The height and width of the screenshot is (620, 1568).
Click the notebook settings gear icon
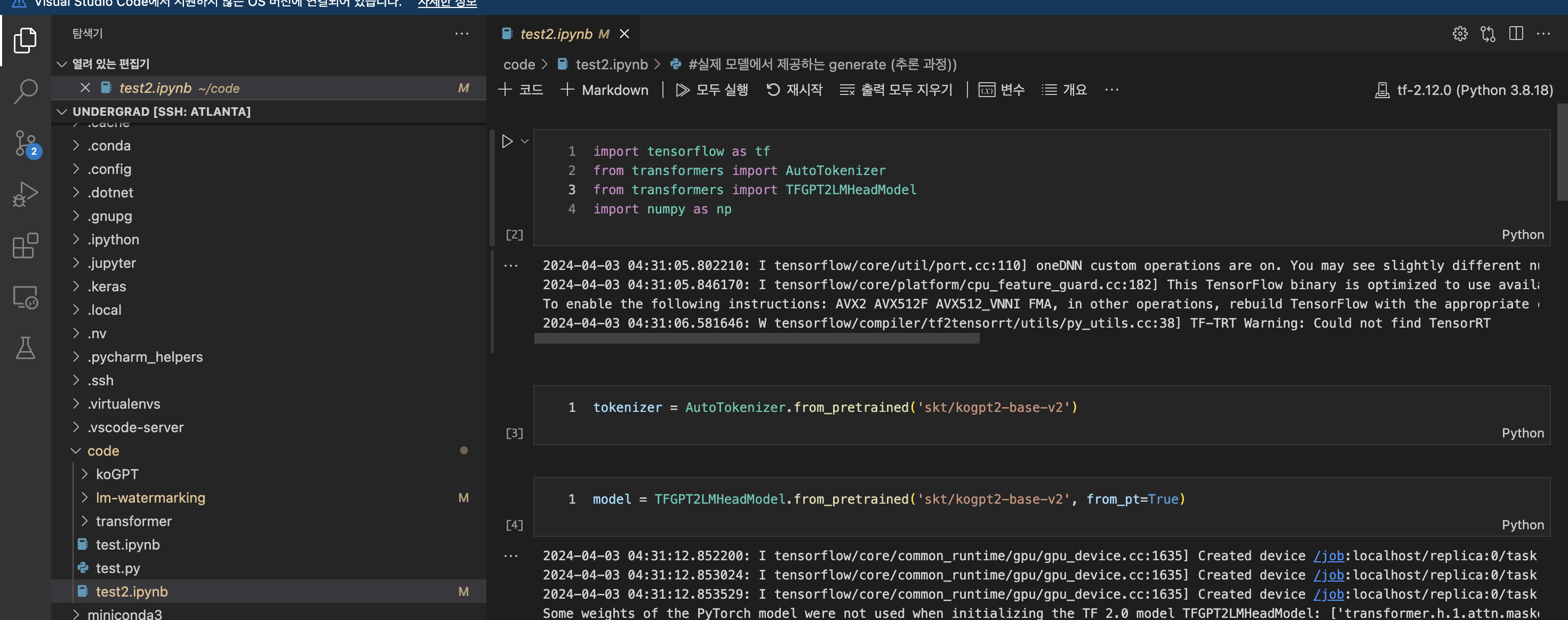(x=1460, y=34)
